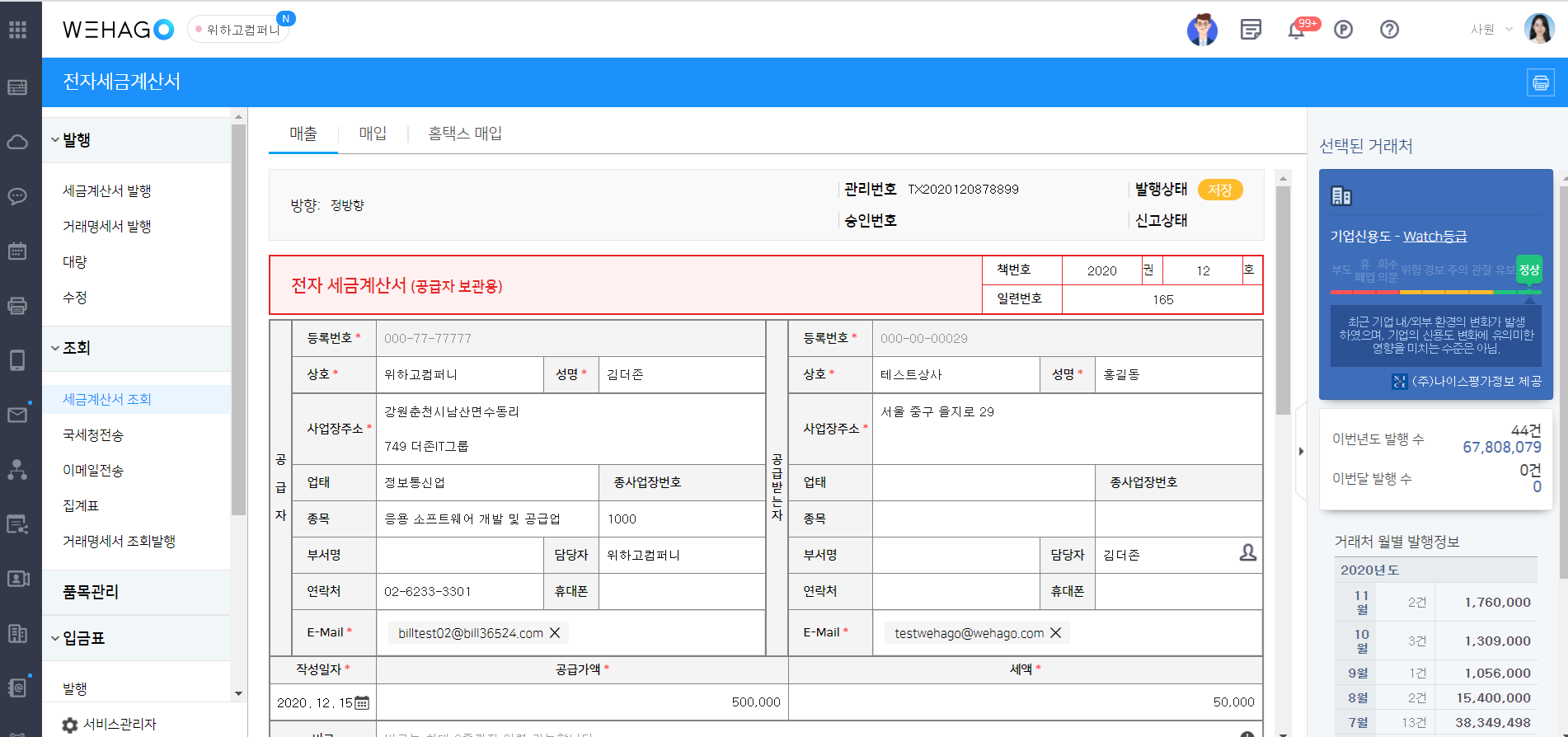Open 대량 menu item
The image size is (1568, 737).
coord(75,262)
